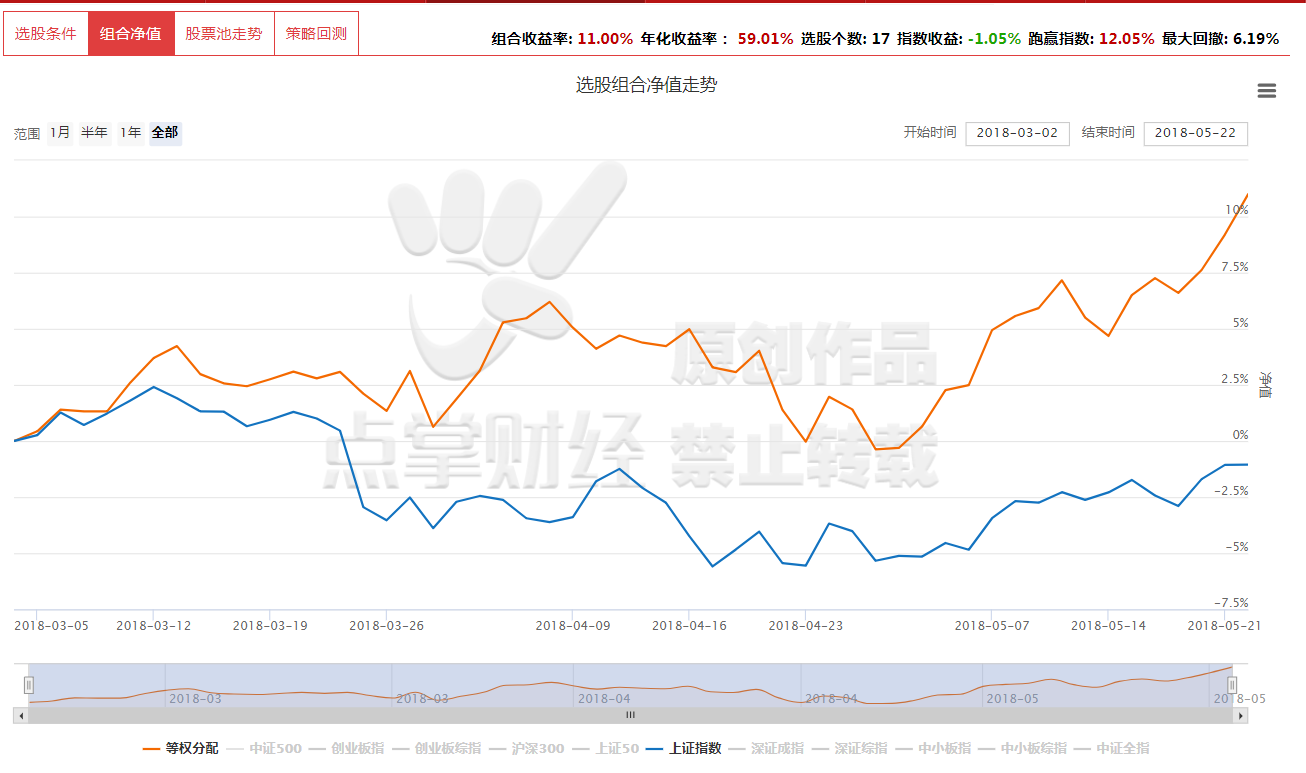Image resolution: width=1306 pixels, height=773 pixels.
Task: Grab the navigator right range handle
Action: pos(1232,685)
